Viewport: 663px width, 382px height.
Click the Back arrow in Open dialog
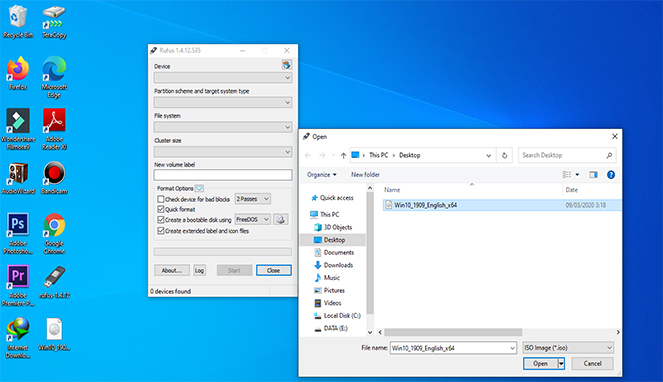pyautogui.click(x=308, y=155)
